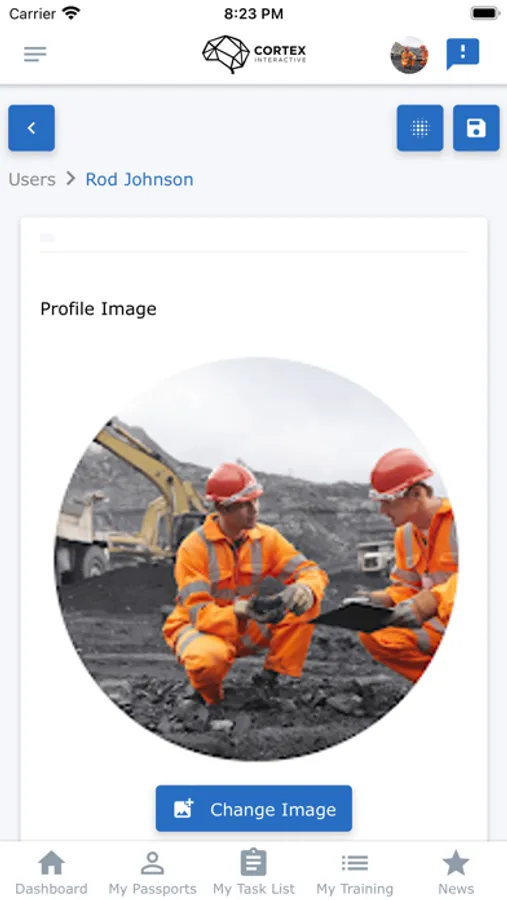Tap the large circular profile photo
Screen dimensions: 507x900
(256, 559)
